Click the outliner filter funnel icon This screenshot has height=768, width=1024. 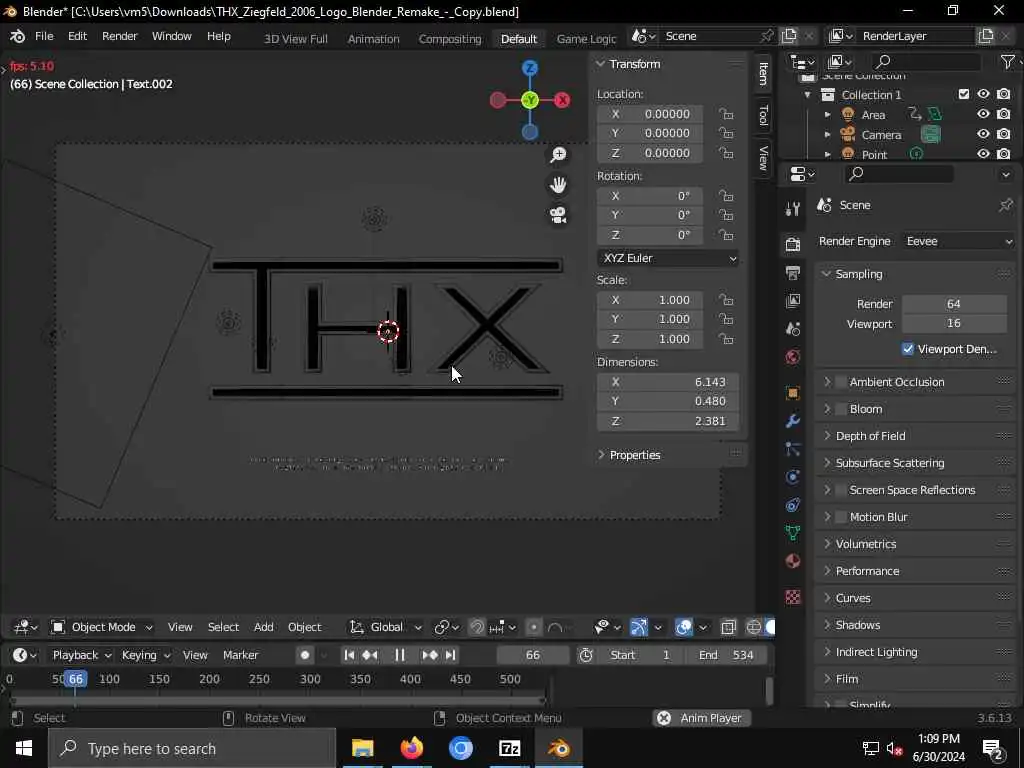click(x=1008, y=61)
